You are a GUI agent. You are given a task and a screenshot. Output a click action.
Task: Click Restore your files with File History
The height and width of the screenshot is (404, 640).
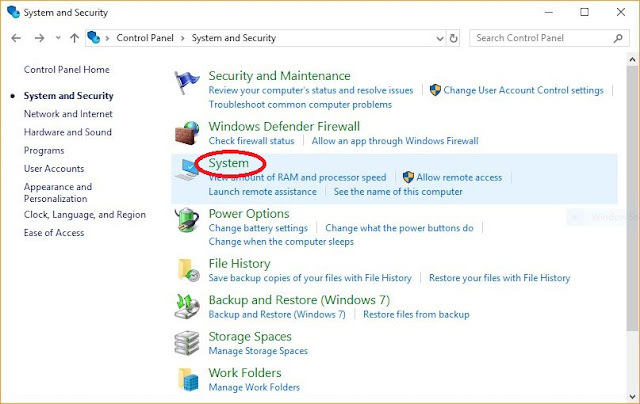pyautogui.click(x=500, y=278)
